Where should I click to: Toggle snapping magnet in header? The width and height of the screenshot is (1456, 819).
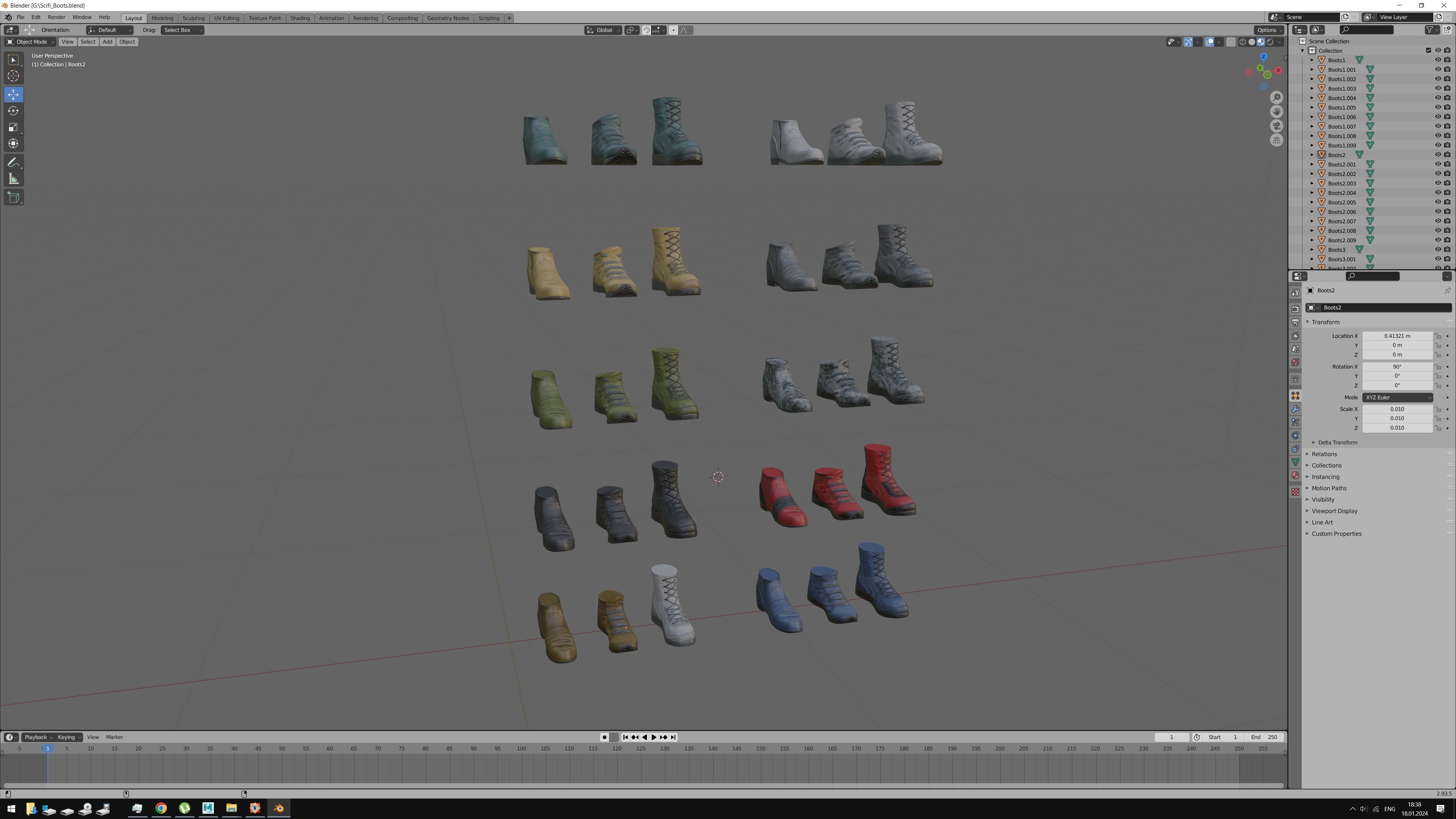646,30
